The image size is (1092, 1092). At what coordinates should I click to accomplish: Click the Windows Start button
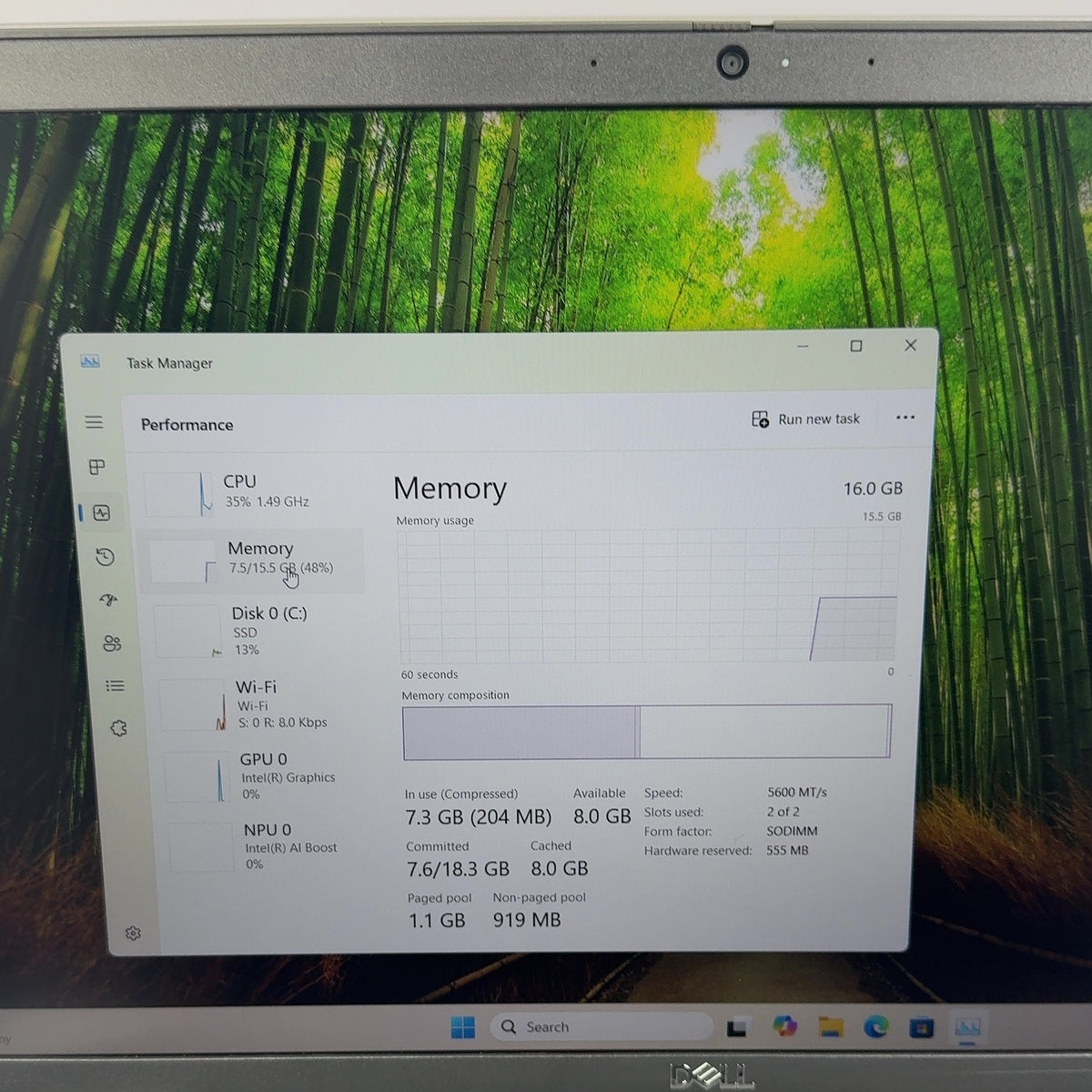462,1027
